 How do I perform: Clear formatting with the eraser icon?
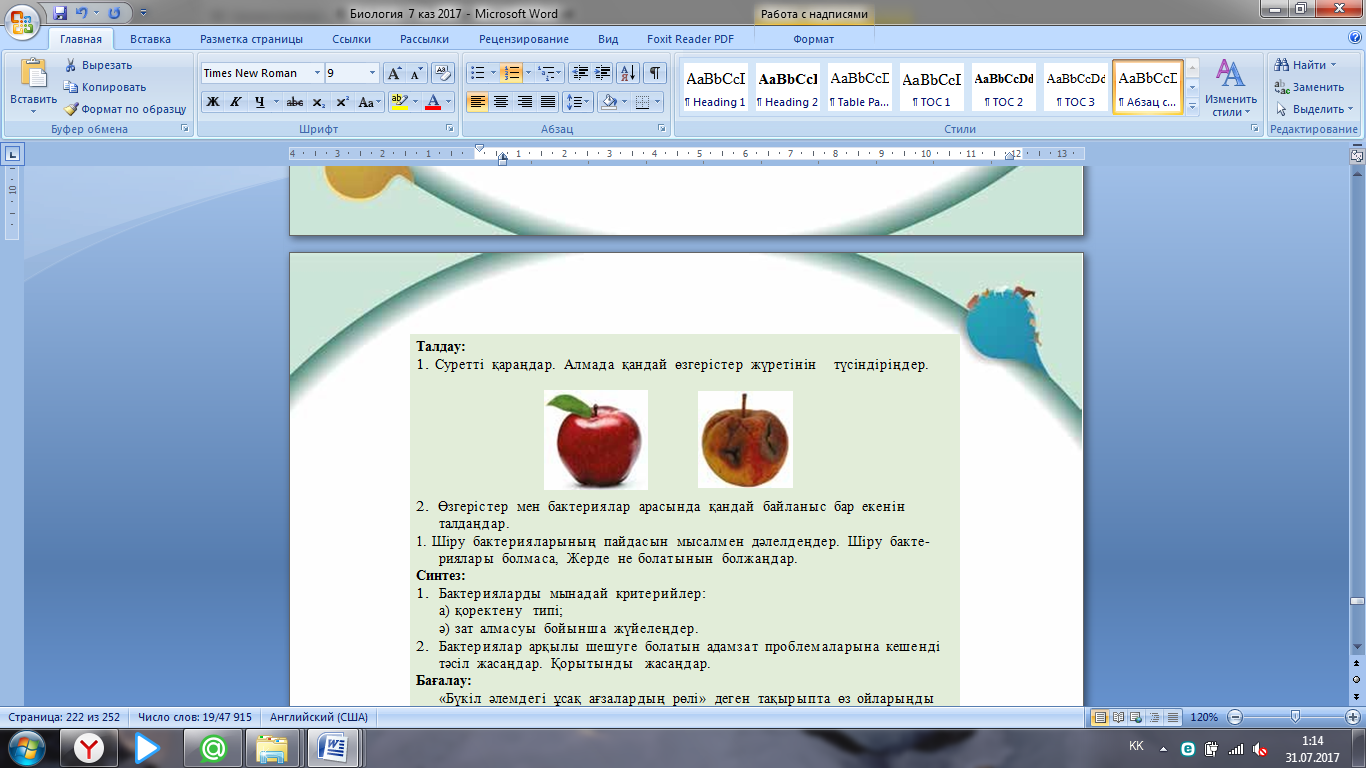click(x=444, y=73)
